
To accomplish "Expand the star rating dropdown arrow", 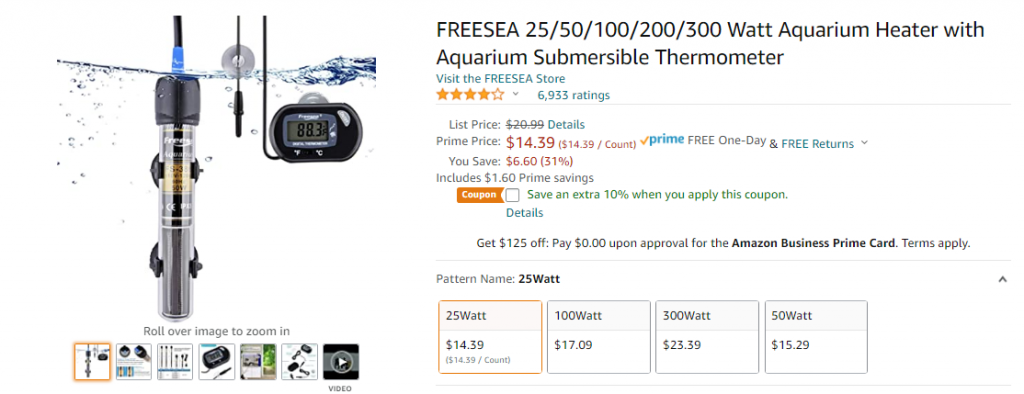I will pos(515,95).
